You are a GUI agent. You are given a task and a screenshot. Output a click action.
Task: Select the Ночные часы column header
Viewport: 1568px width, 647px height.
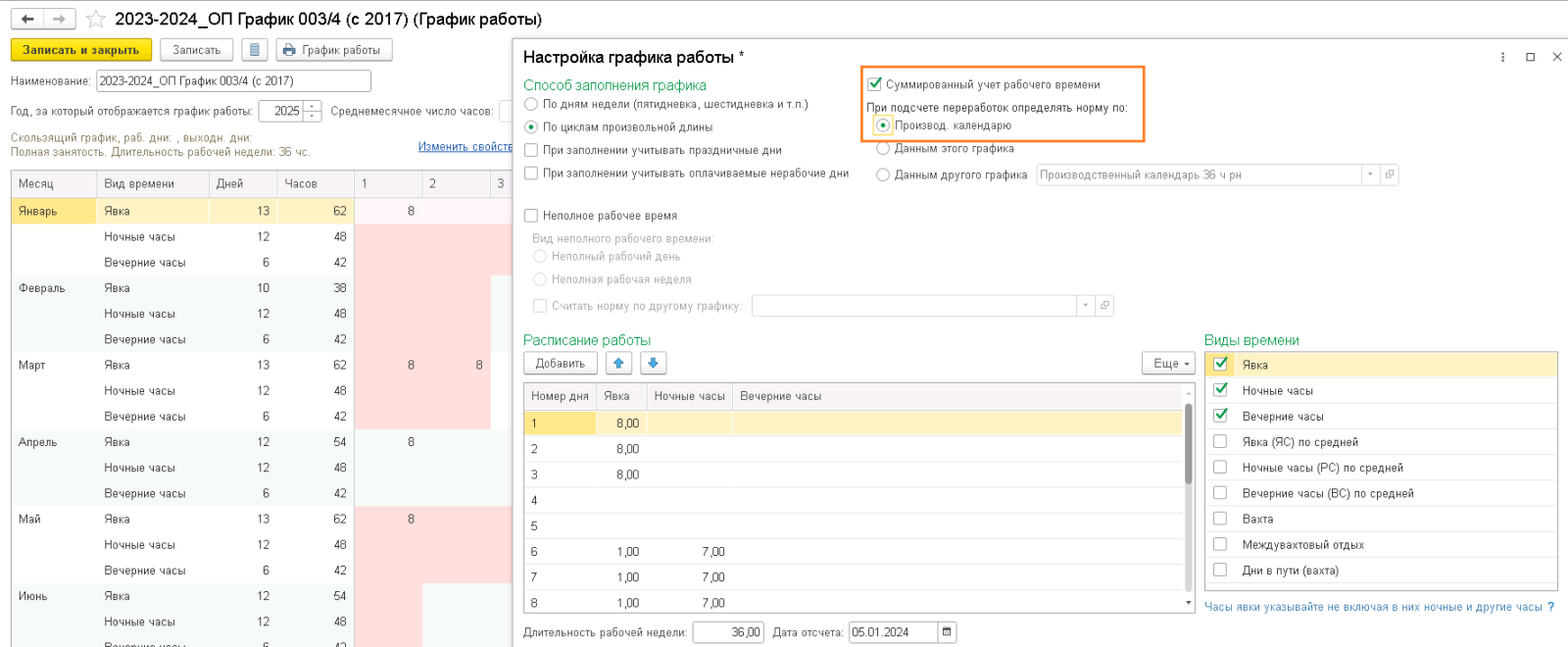[x=689, y=396]
